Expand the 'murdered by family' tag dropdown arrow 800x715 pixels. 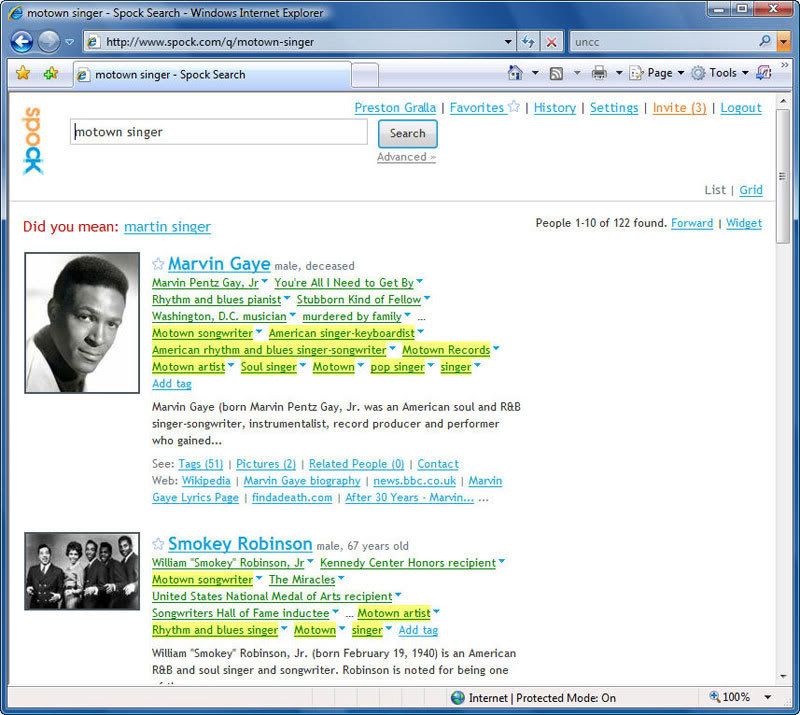pyautogui.click(x=407, y=315)
